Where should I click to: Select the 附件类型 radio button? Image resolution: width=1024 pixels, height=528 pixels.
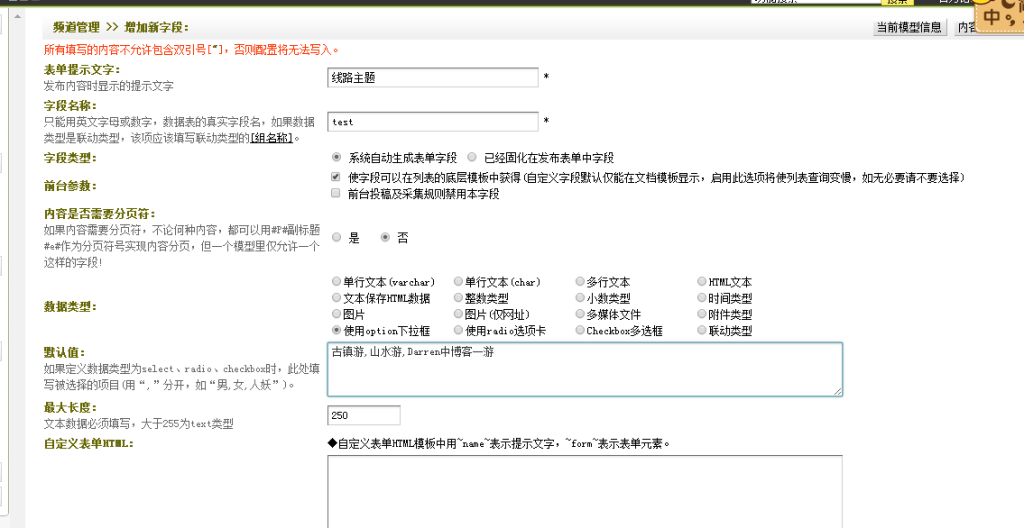[701, 314]
